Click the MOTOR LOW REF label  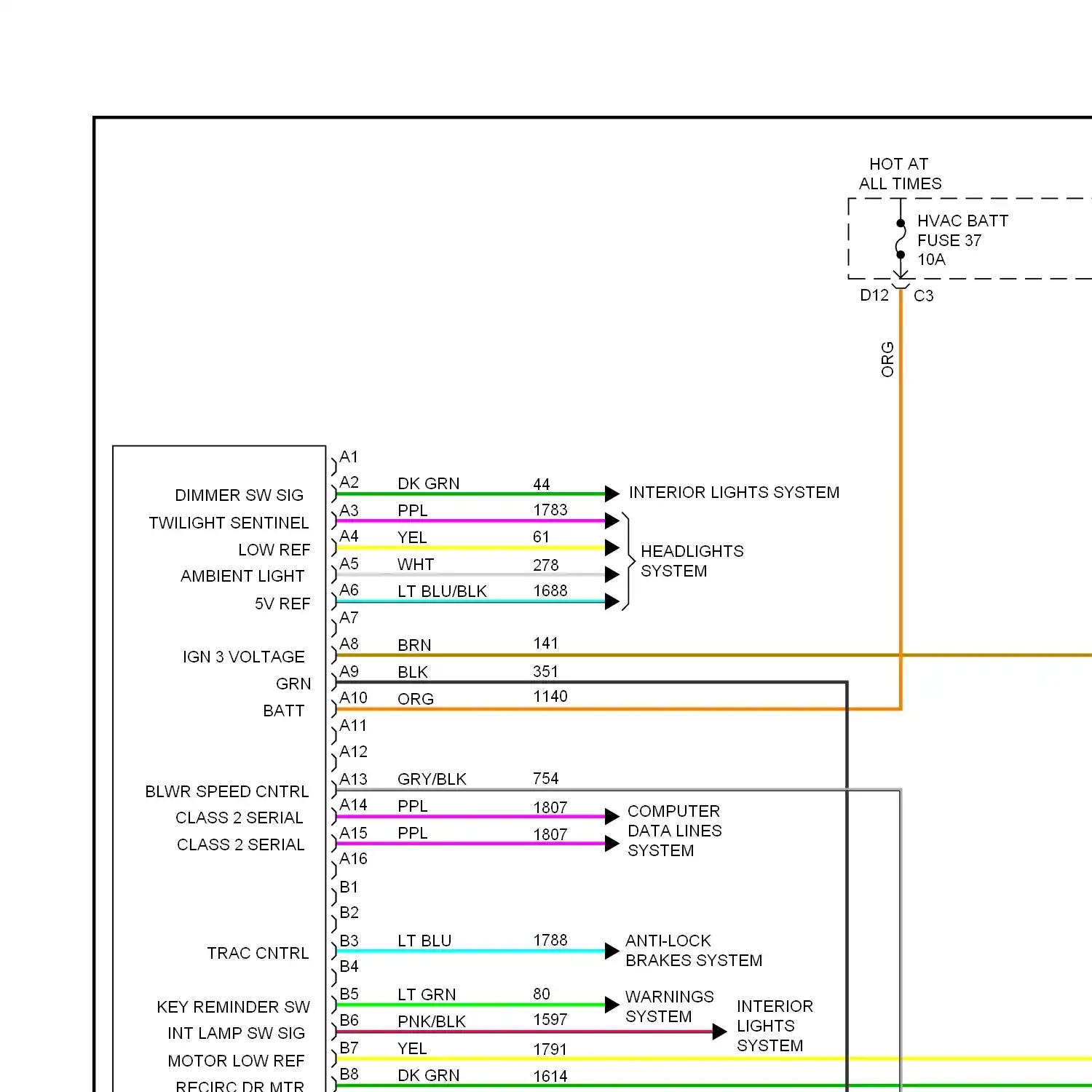click(x=236, y=1061)
